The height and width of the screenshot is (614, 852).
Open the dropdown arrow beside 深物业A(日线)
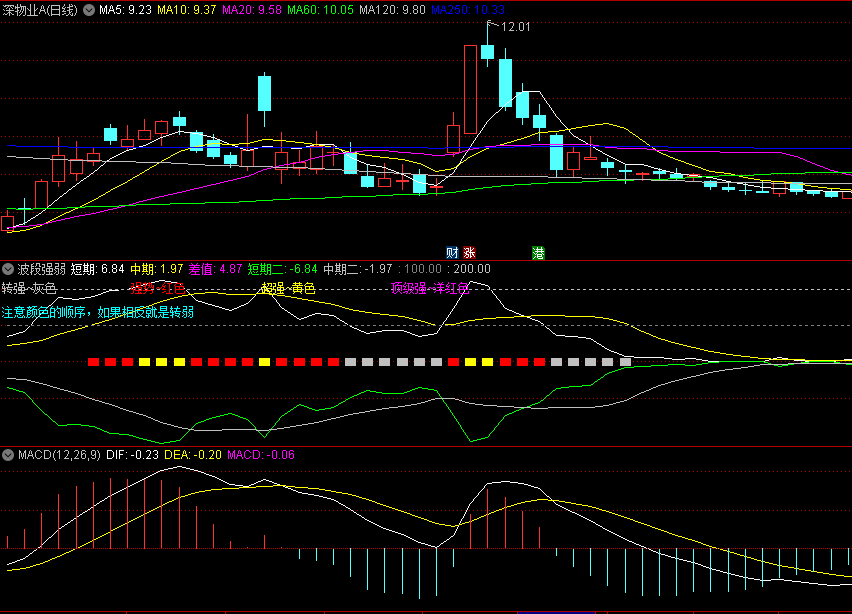(89, 10)
